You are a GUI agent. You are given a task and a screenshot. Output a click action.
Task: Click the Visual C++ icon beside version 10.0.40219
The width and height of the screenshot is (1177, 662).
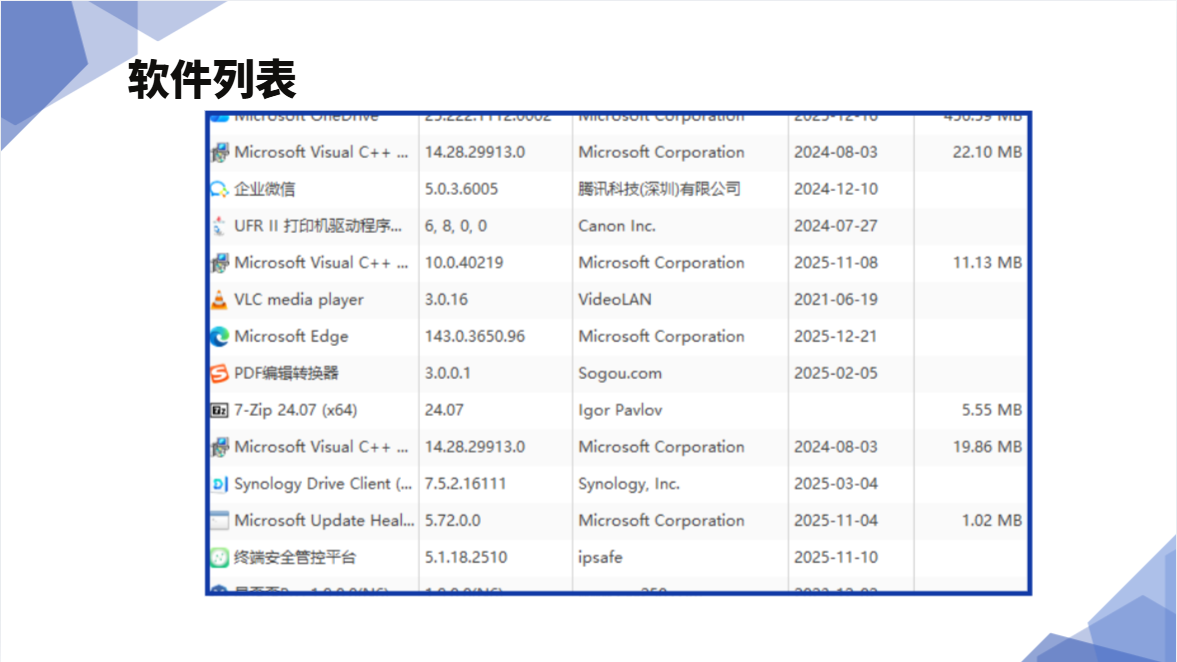click(x=219, y=263)
